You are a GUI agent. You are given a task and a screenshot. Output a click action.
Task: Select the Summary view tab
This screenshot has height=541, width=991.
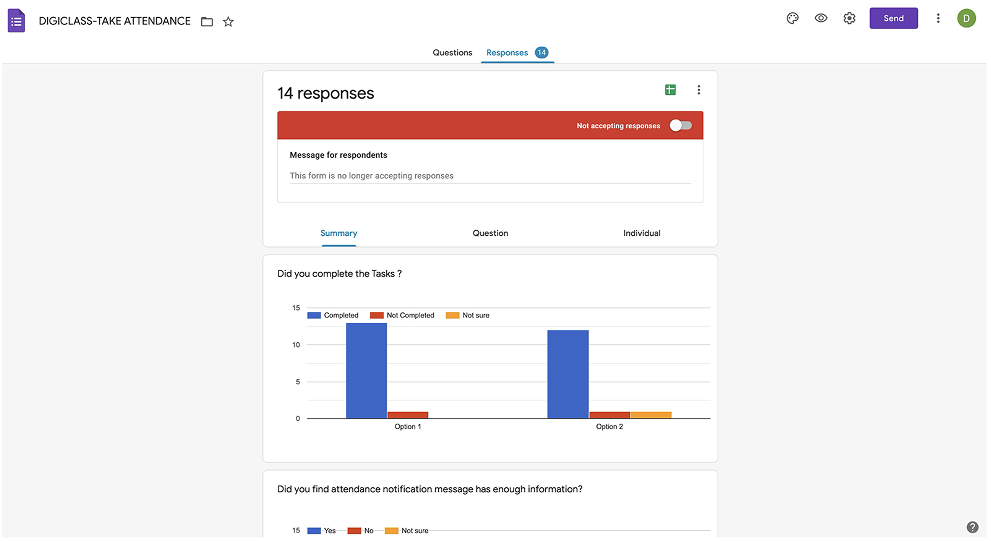pyautogui.click(x=339, y=233)
